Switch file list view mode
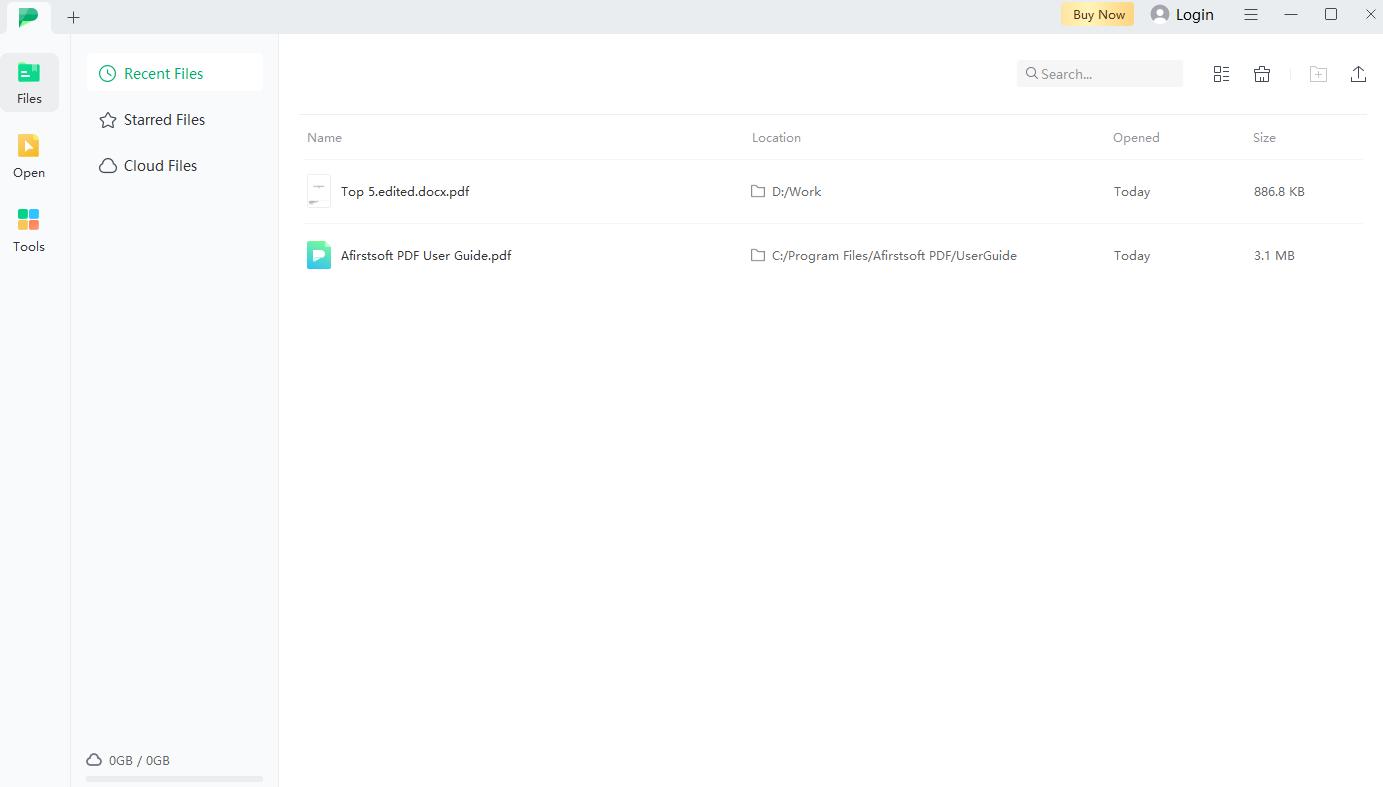 tap(1221, 73)
